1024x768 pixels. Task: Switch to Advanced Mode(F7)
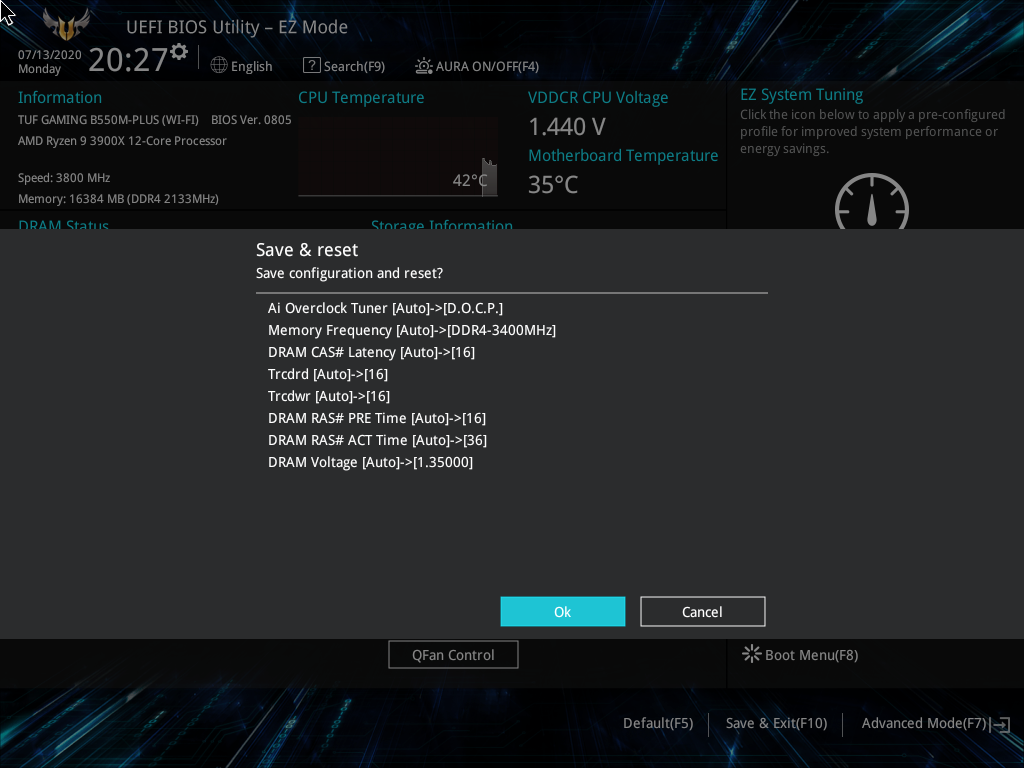click(x=923, y=723)
